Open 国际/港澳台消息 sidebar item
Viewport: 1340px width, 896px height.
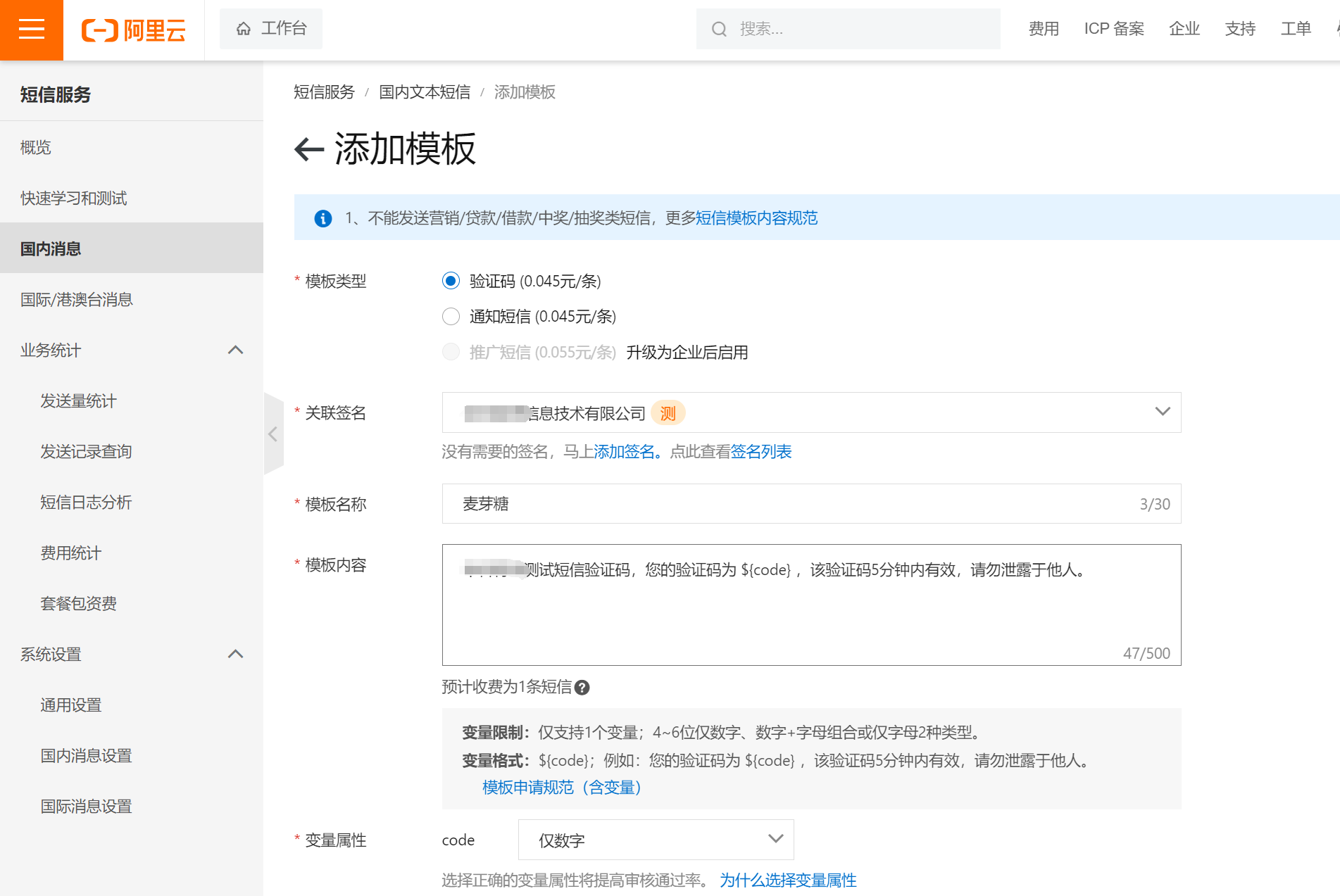[x=132, y=299]
